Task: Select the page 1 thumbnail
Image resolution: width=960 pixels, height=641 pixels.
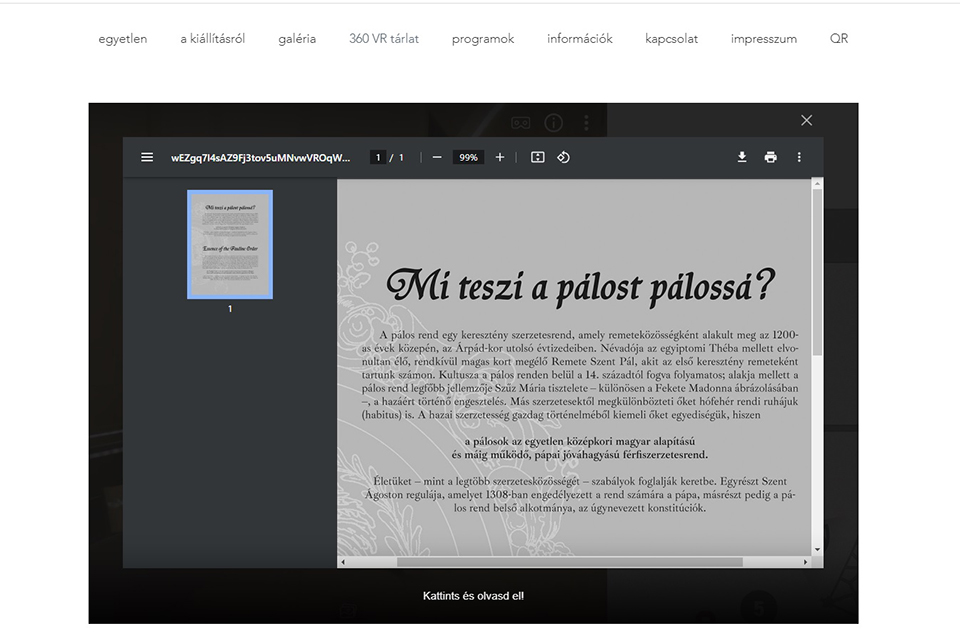Action: (230, 245)
